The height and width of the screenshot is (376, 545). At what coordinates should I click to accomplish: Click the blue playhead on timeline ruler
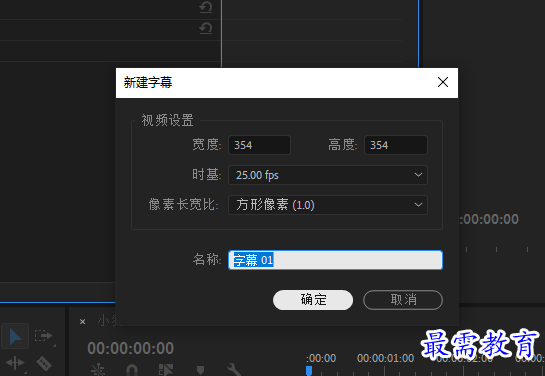coord(309,370)
